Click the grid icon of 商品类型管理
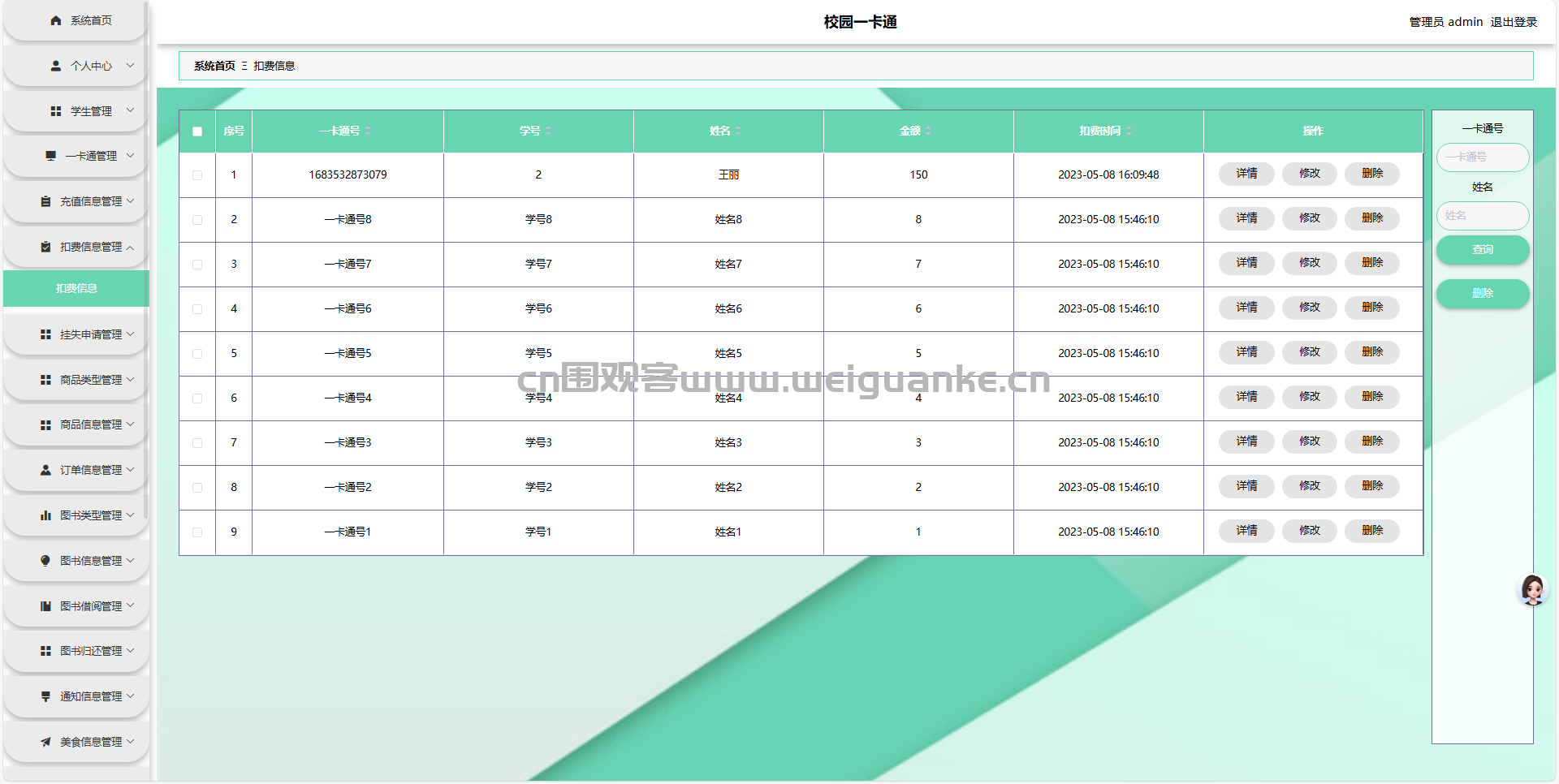This screenshot has width=1559, height=784. tap(45, 380)
